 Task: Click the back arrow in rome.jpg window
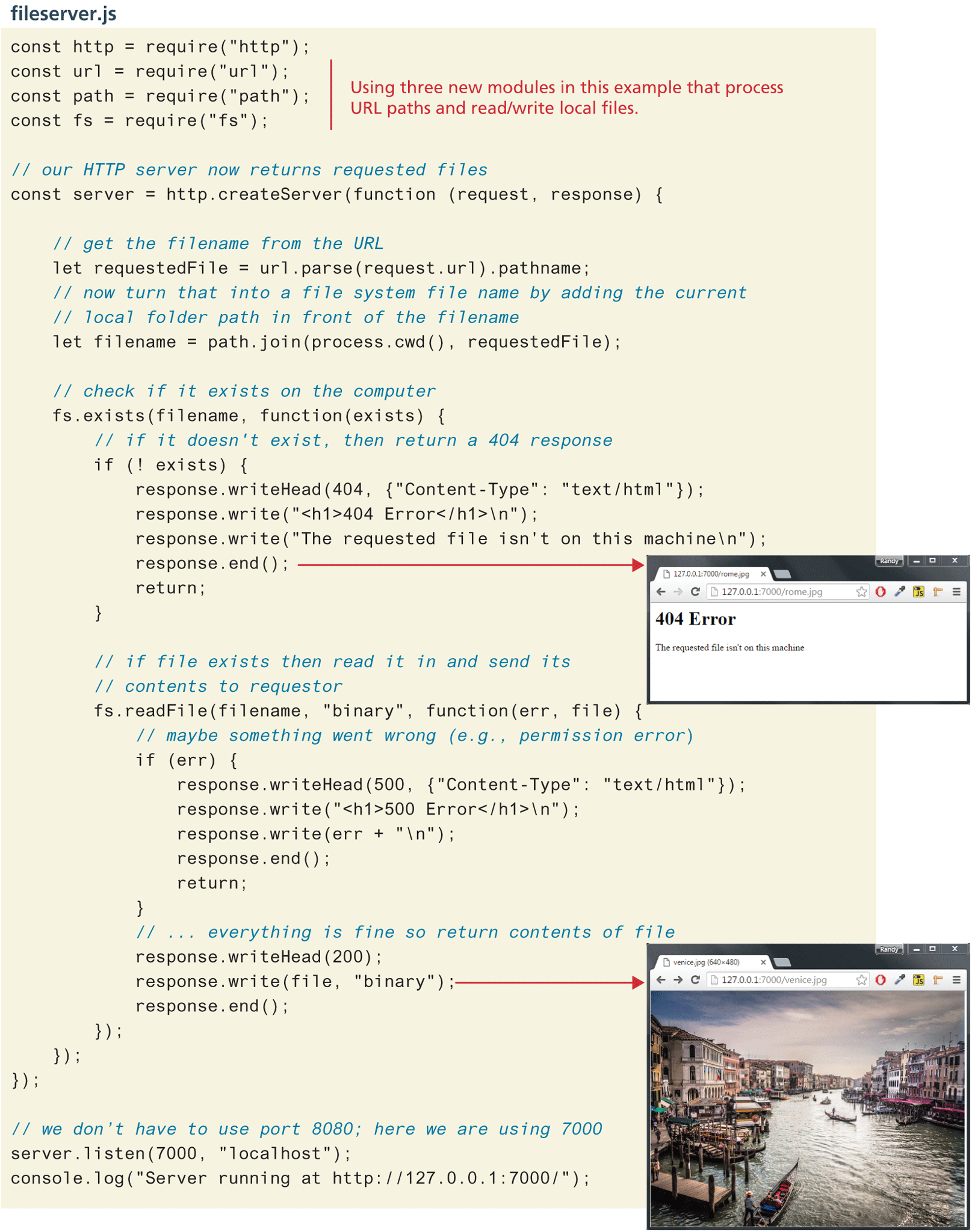point(660,592)
